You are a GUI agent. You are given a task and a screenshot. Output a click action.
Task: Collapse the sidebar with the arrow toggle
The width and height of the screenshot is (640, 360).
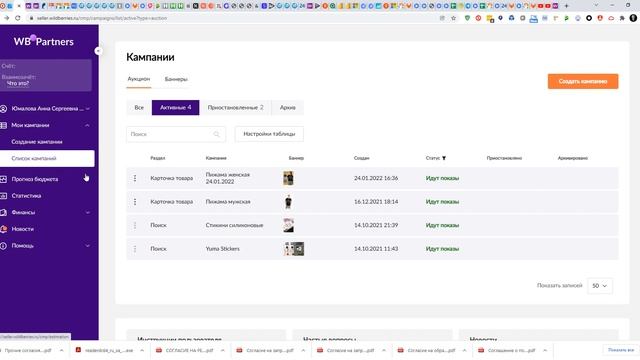tap(98, 51)
